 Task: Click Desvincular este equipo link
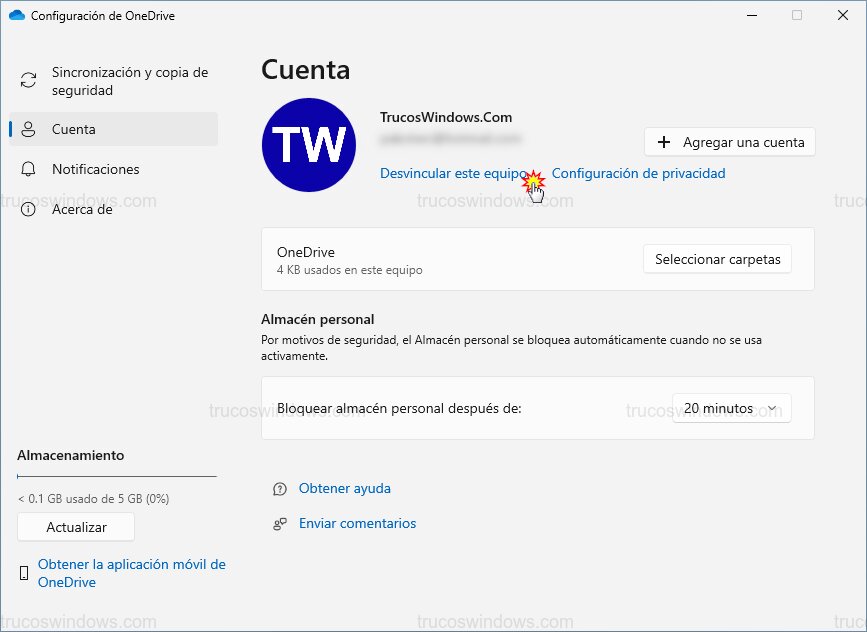pos(452,173)
